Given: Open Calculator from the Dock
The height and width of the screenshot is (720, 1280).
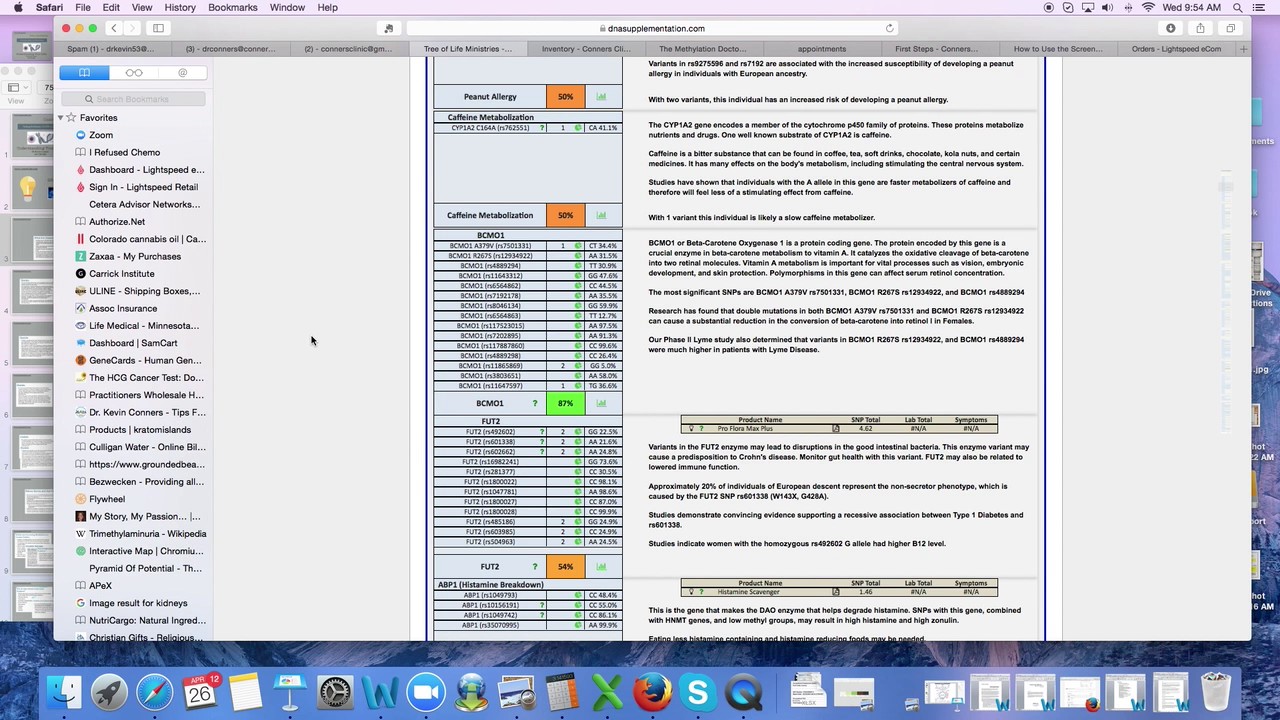Looking at the screenshot, I should click(561, 692).
